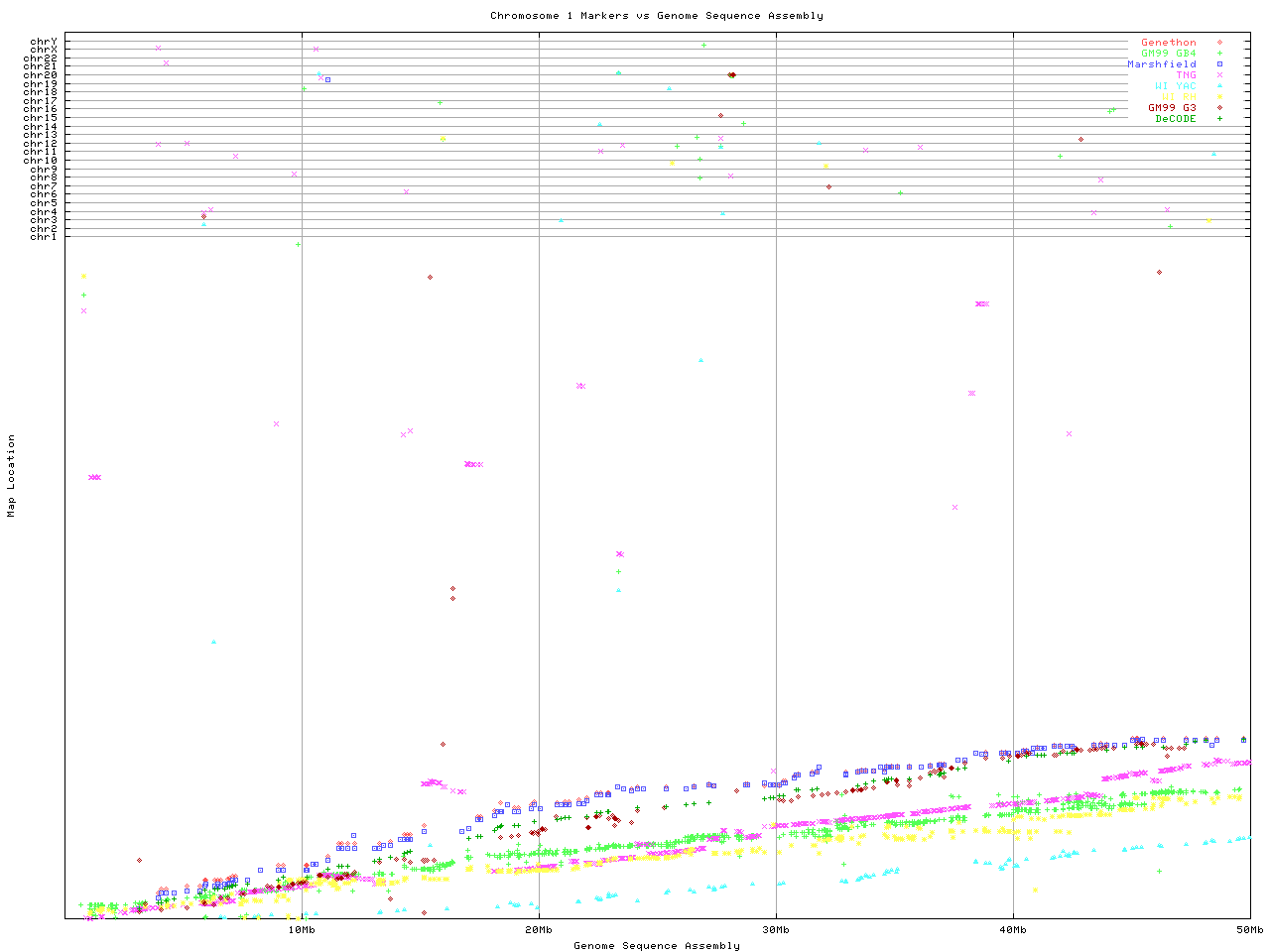The height and width of the screenshot is (952, 1270).
Task: Click the Genethon legend label
Action: tap(1168, 43)
